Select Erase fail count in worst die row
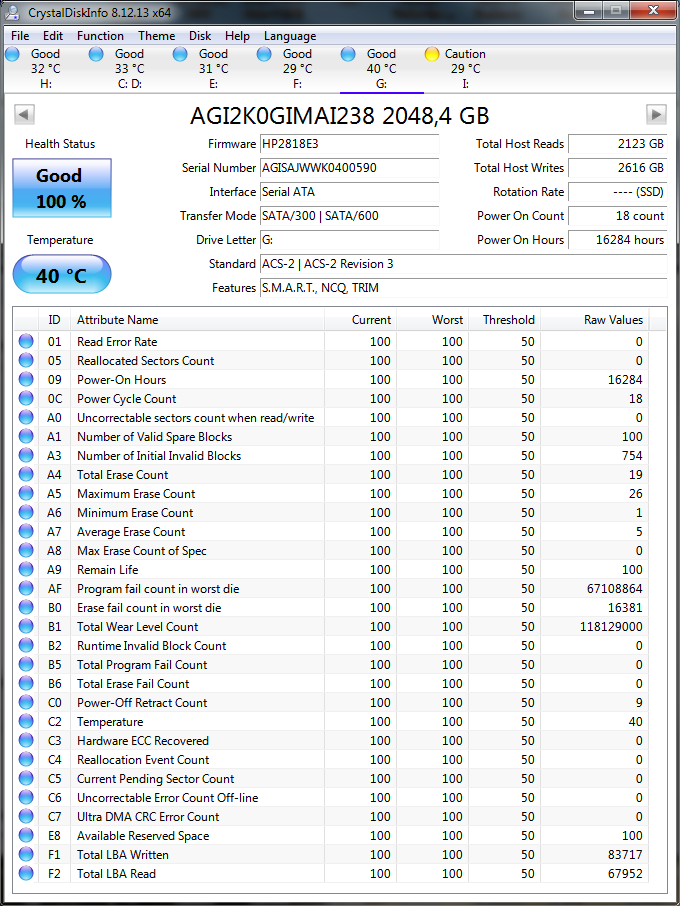This screenshot has height=906, width=680. (x=331, y=608)
